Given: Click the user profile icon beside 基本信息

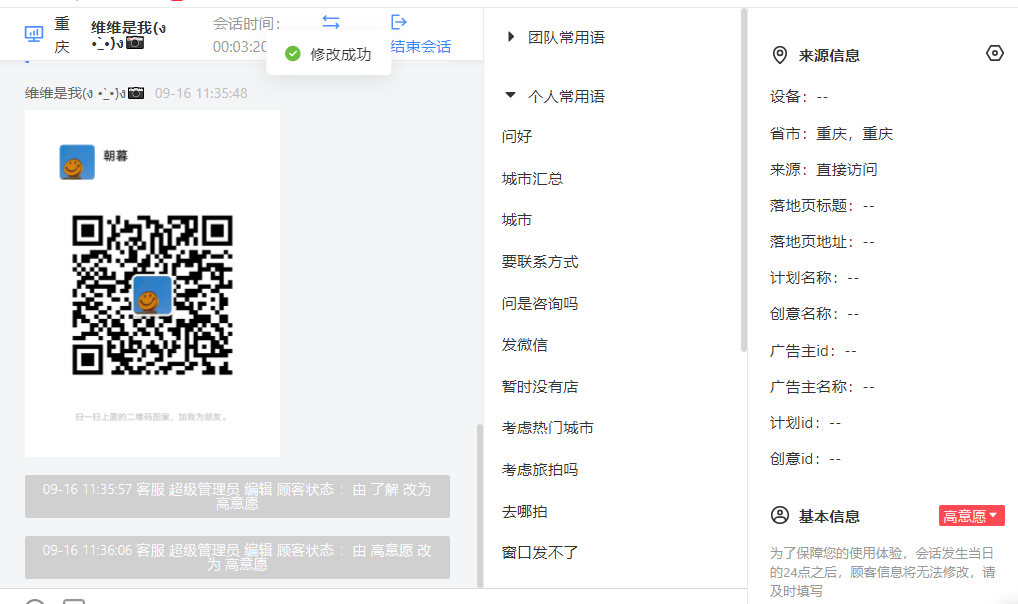Looking at the screenshot, I should click(x=780, y=516).
